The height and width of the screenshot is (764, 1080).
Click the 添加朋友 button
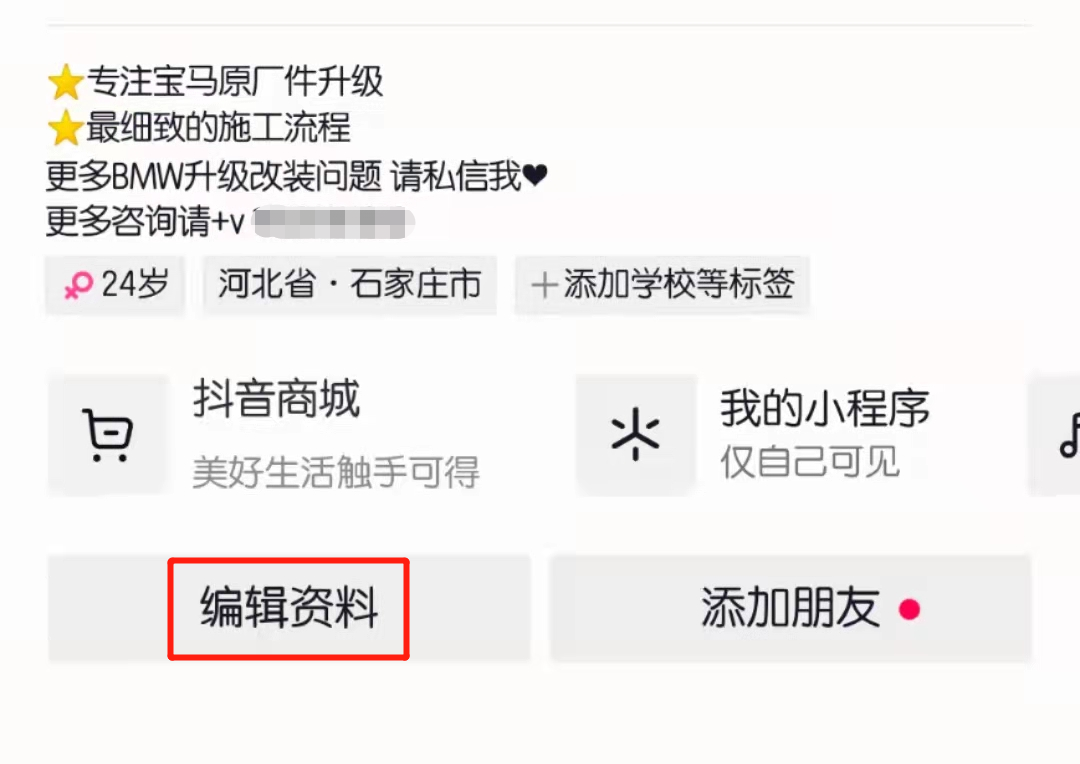(791, 608)
